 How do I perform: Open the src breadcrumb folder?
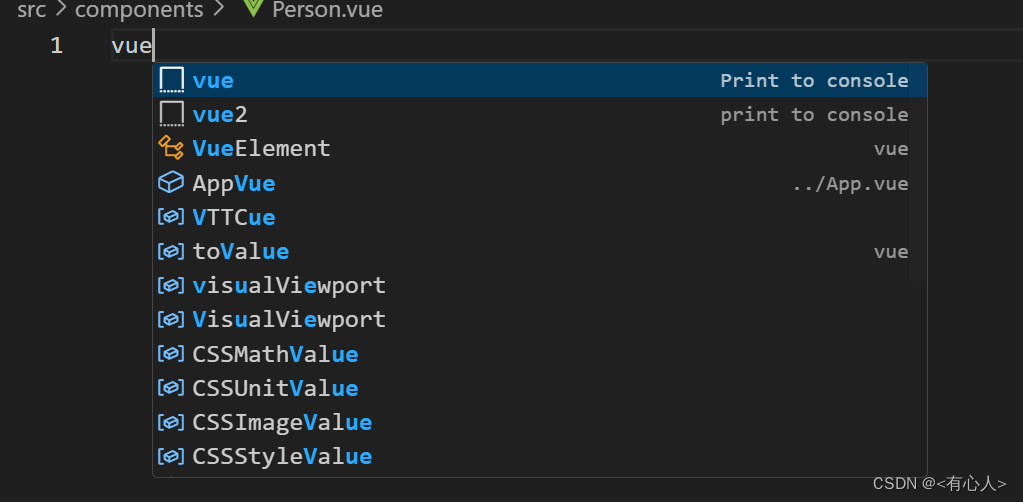coord(31,10)
